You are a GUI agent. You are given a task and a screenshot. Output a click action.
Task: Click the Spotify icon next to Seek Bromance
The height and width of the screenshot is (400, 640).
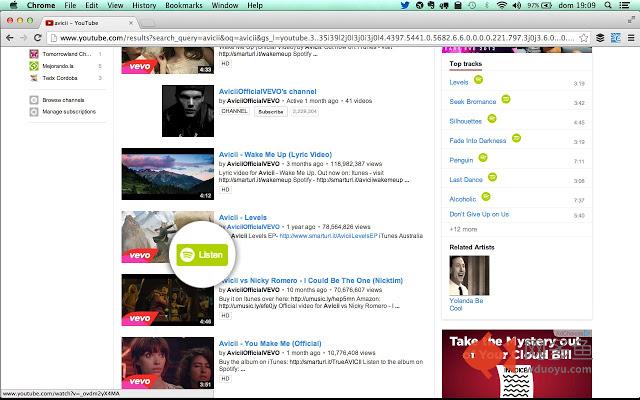[506, 99]
